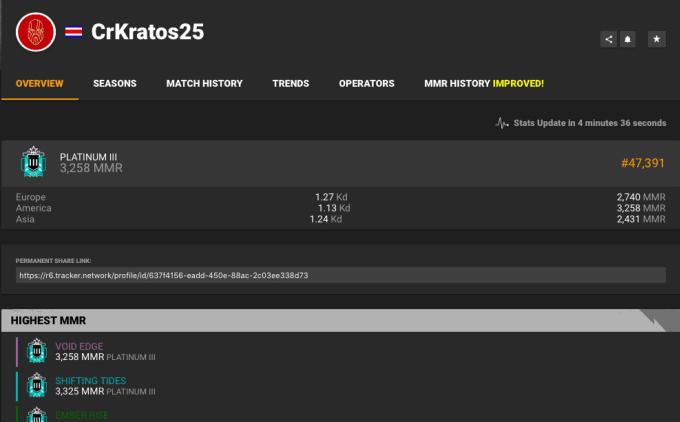Click the PLATINUM III rank title

click(88, 157)
